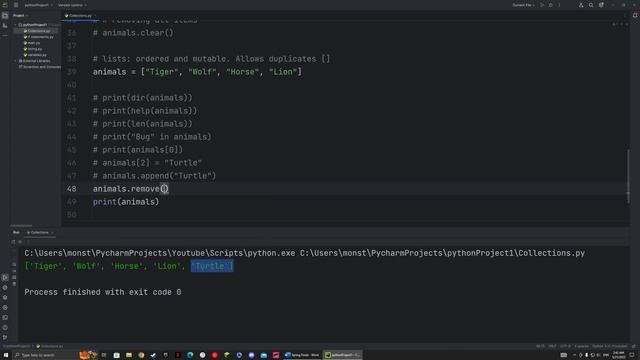Open editor tabs options menu
The width and height of the screenshot is (640, 360).
pyautogui.click(x=624, y=16)
